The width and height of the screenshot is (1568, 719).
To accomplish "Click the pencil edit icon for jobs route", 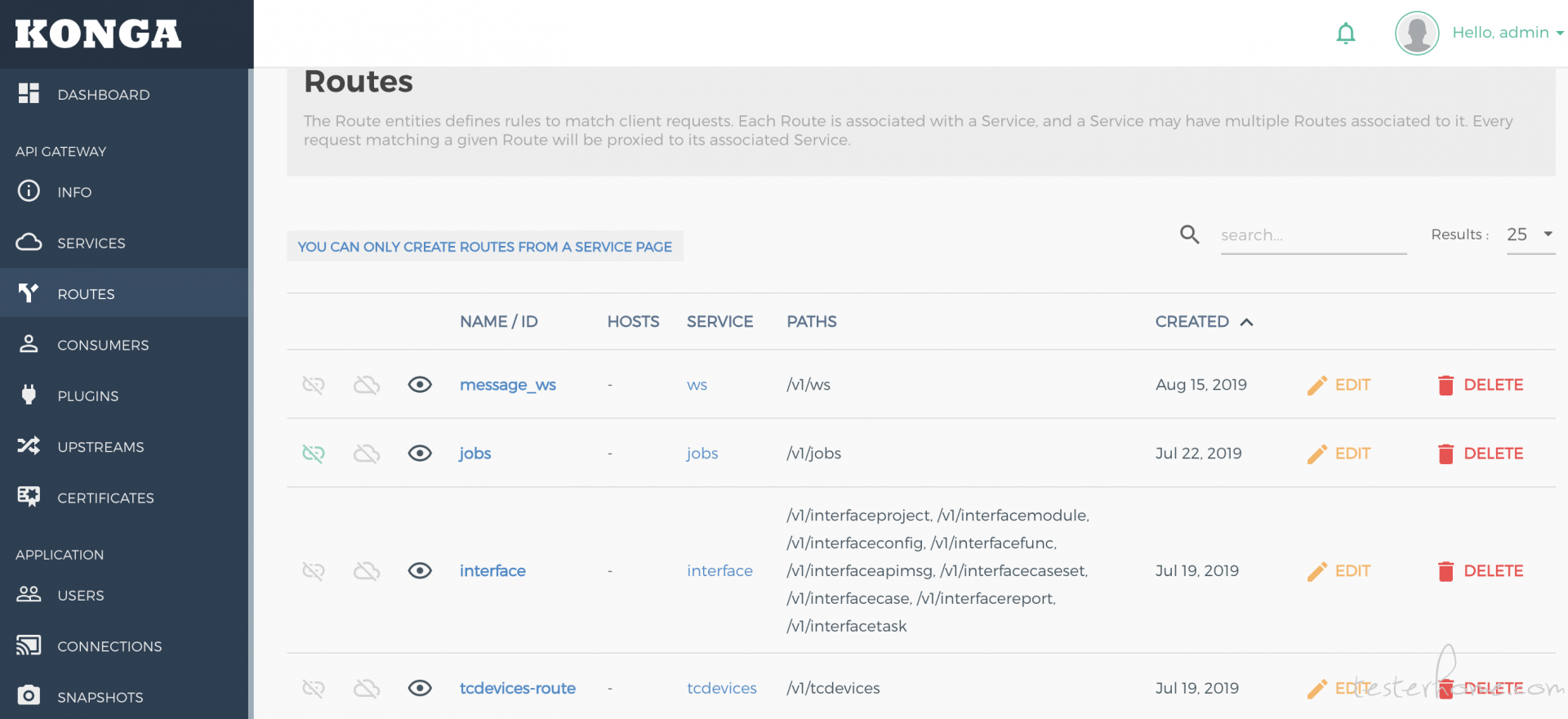I will click(1316, 454).
